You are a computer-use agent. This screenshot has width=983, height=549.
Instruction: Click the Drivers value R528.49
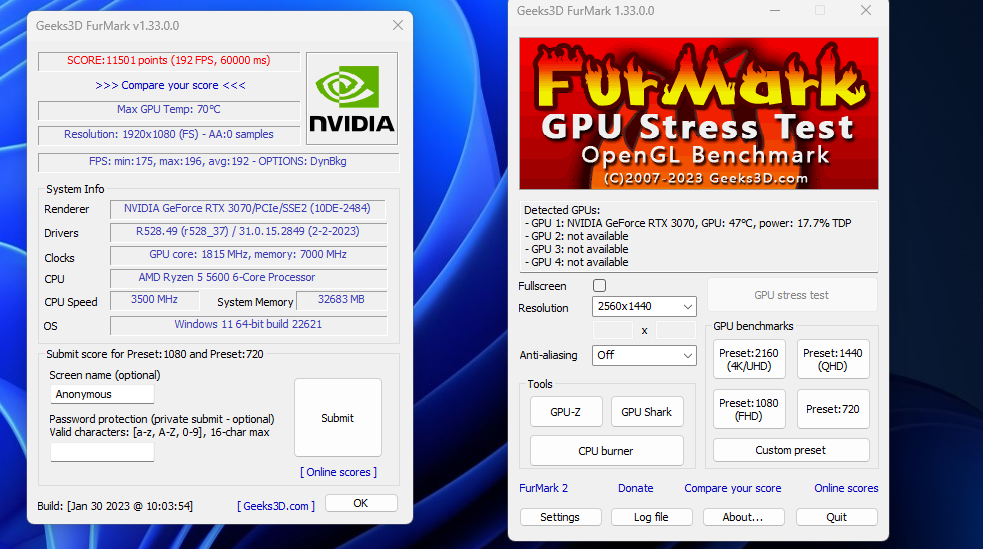point(248,231)
